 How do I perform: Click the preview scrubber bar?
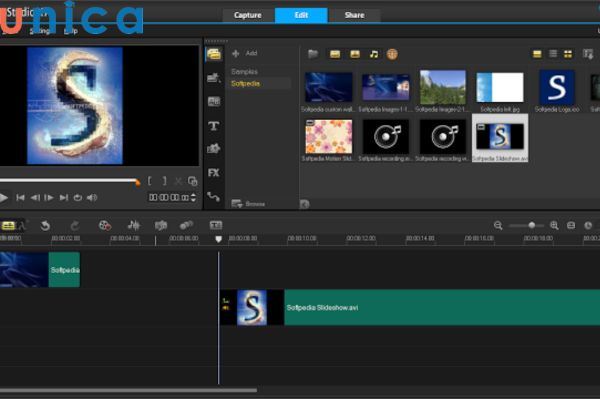(69, 180)
